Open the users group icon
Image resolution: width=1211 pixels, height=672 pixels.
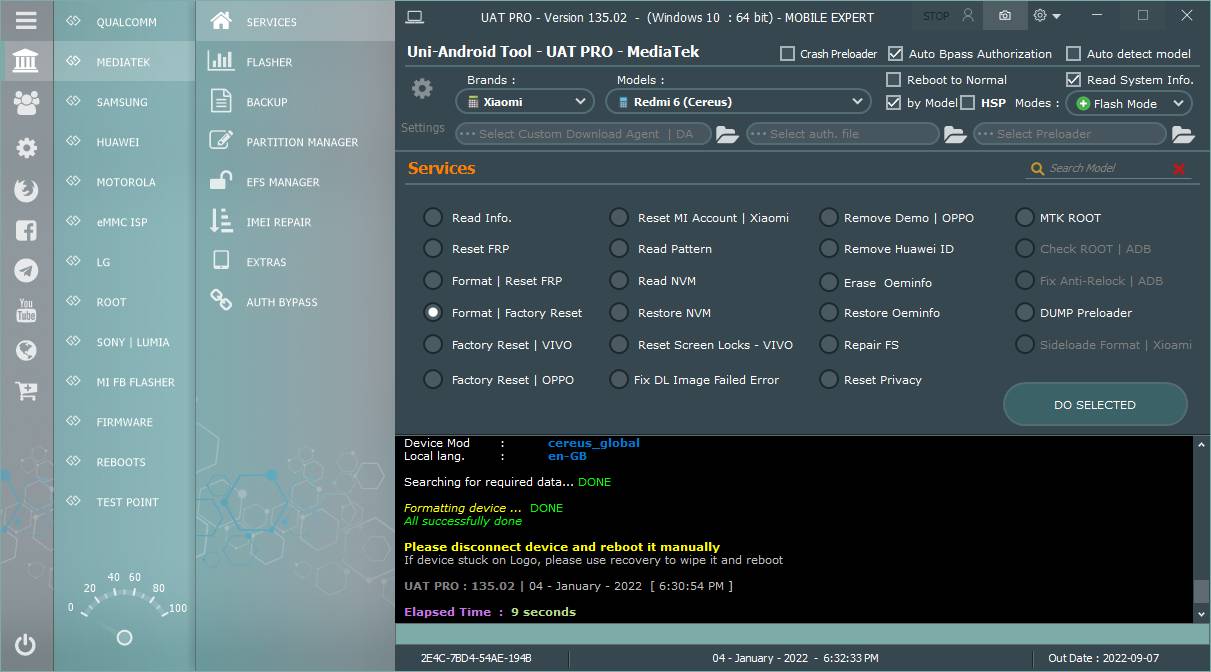(26, 102)
